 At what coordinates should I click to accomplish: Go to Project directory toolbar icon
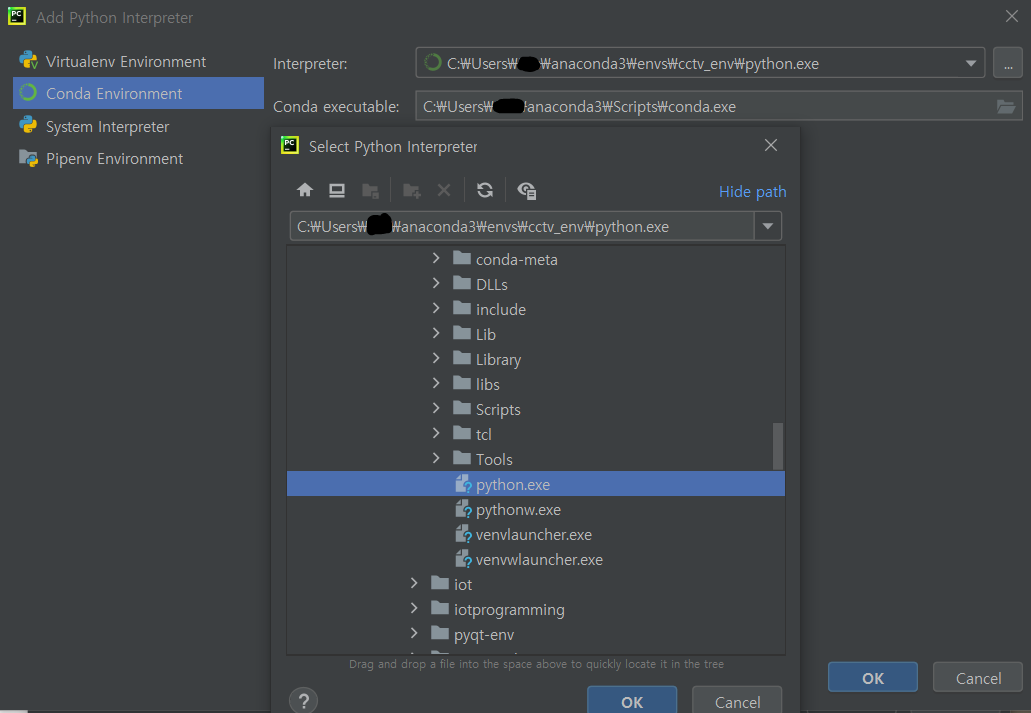pyautogui.click(x=370, y=191)
